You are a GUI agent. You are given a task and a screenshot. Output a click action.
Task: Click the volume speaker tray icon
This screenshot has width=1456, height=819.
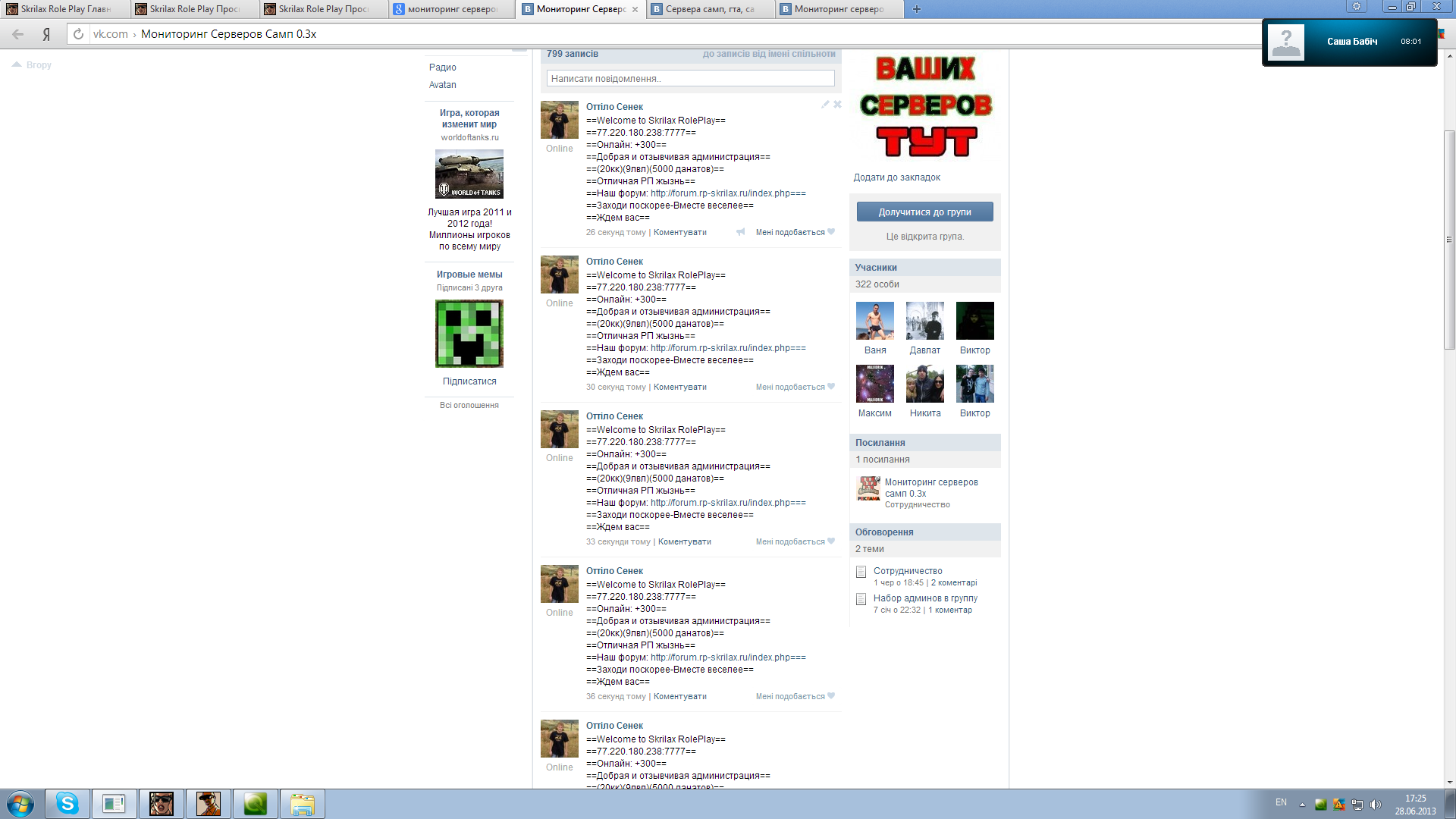[1376, 805]
